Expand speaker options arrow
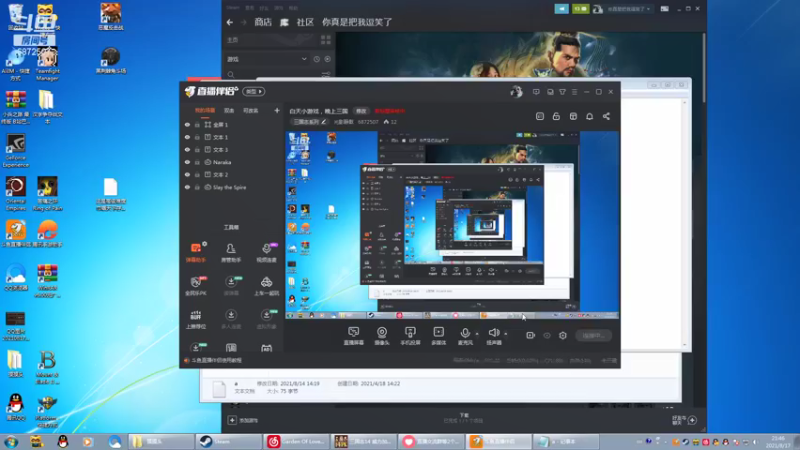 [x=506, y=334]
